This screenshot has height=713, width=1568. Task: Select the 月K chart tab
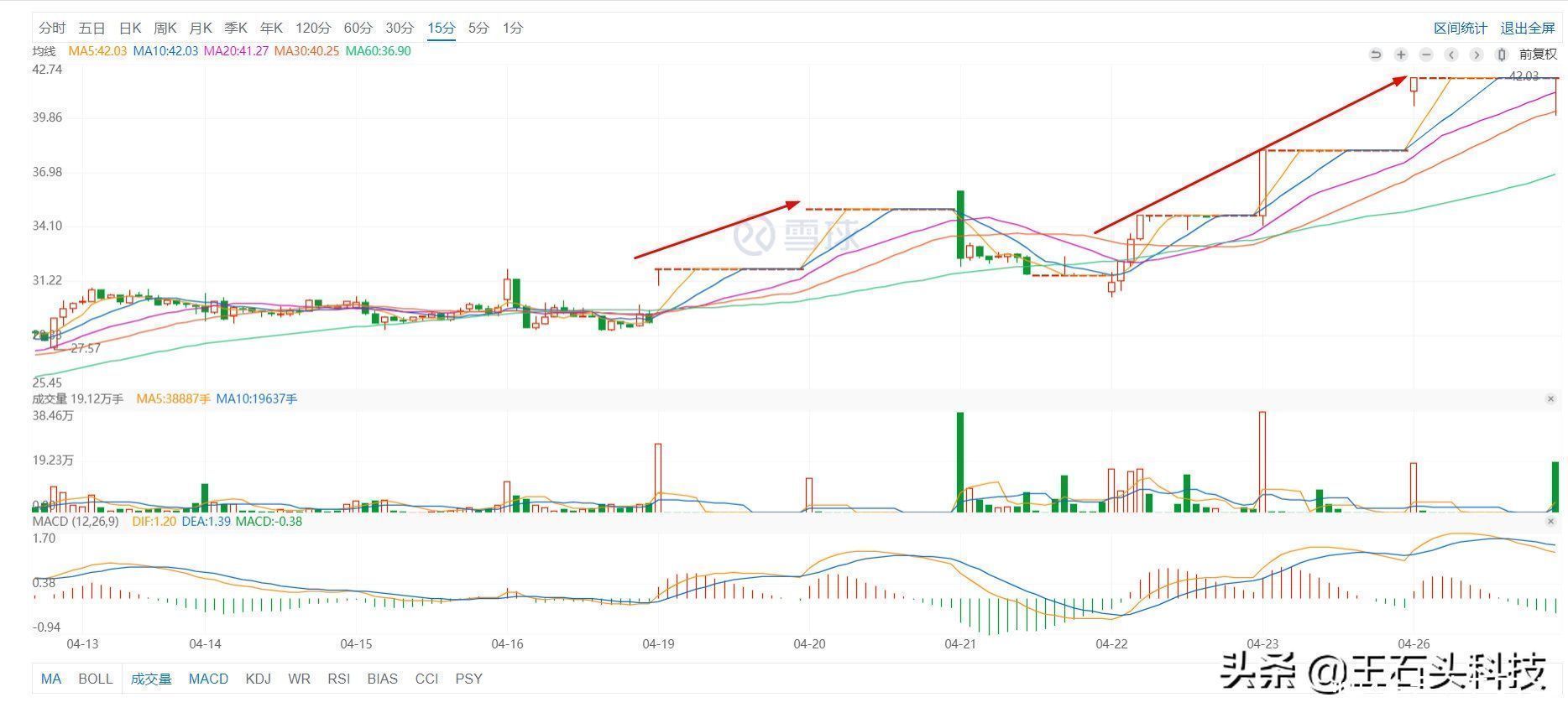tap(201, 28)
